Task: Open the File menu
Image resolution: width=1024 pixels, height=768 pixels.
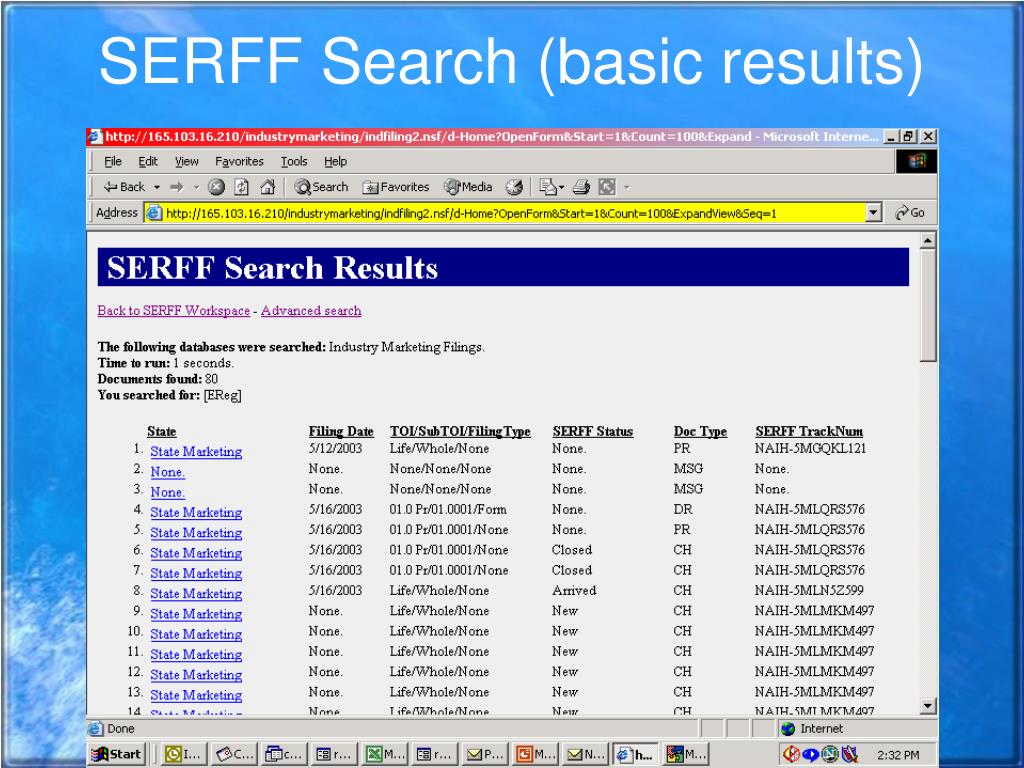Action: click(113, 161)
